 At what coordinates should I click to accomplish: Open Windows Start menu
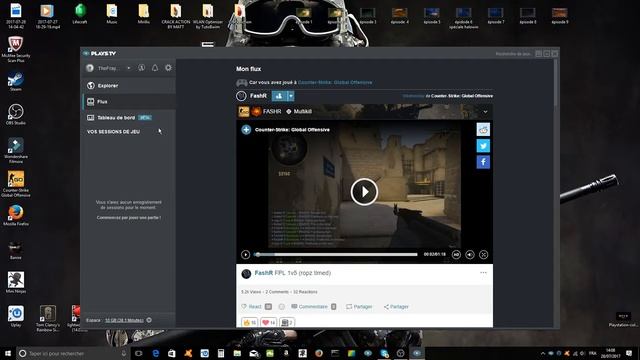click(8, 353)
